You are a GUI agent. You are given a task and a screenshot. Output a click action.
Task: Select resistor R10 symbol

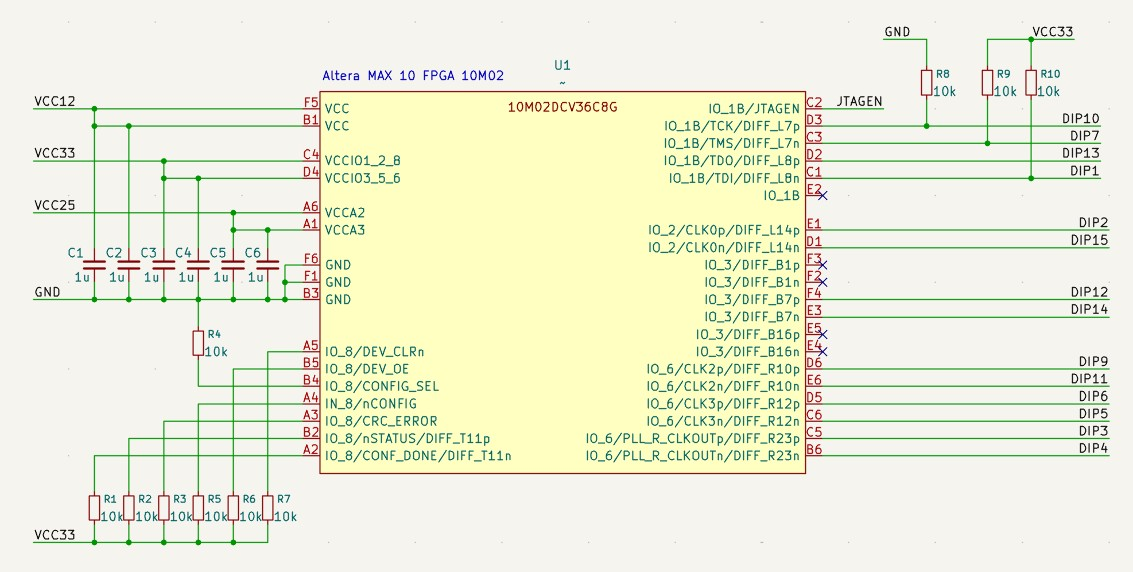1031,82
